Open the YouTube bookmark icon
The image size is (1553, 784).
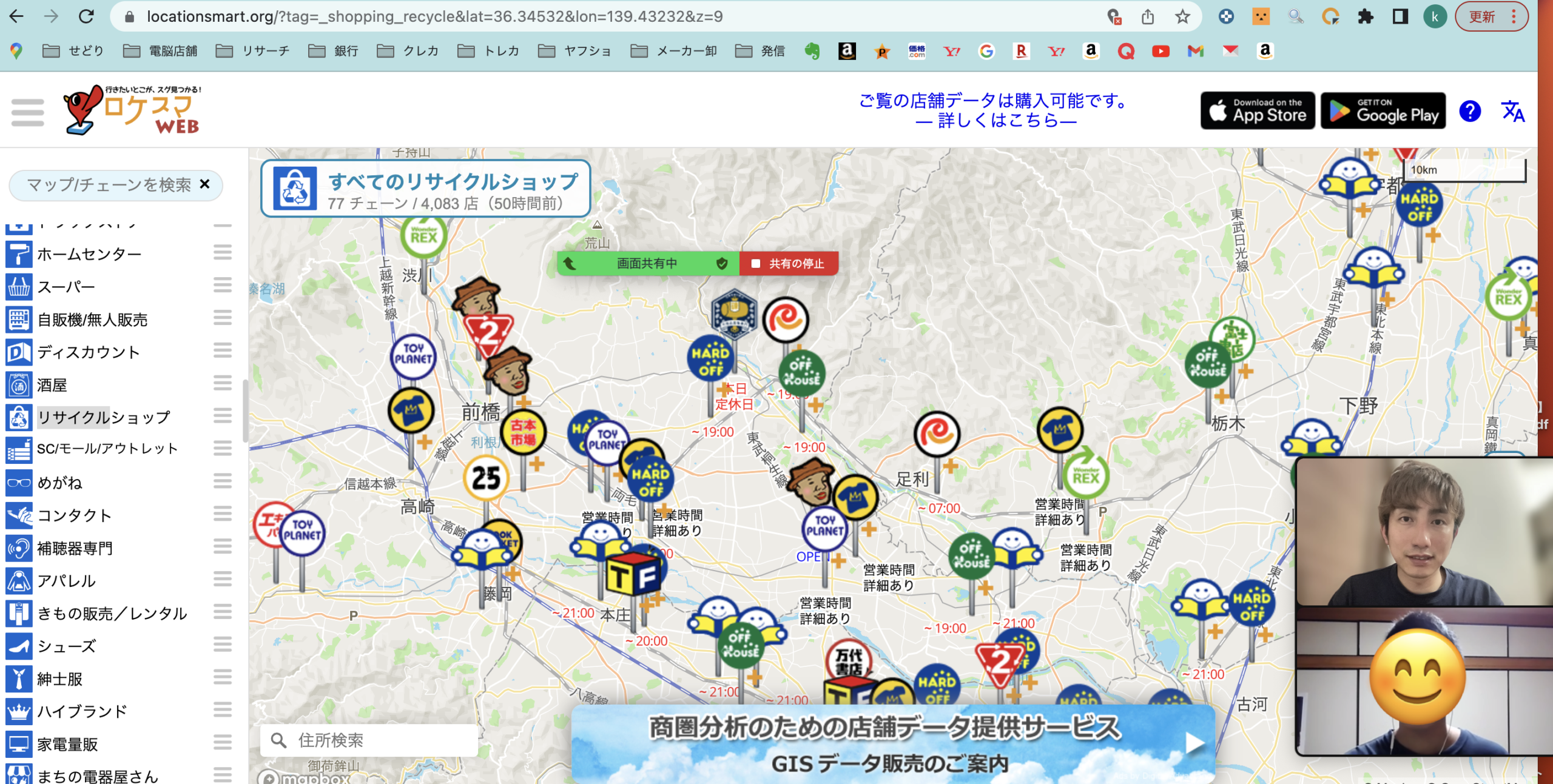click(x=1161, y=52)
